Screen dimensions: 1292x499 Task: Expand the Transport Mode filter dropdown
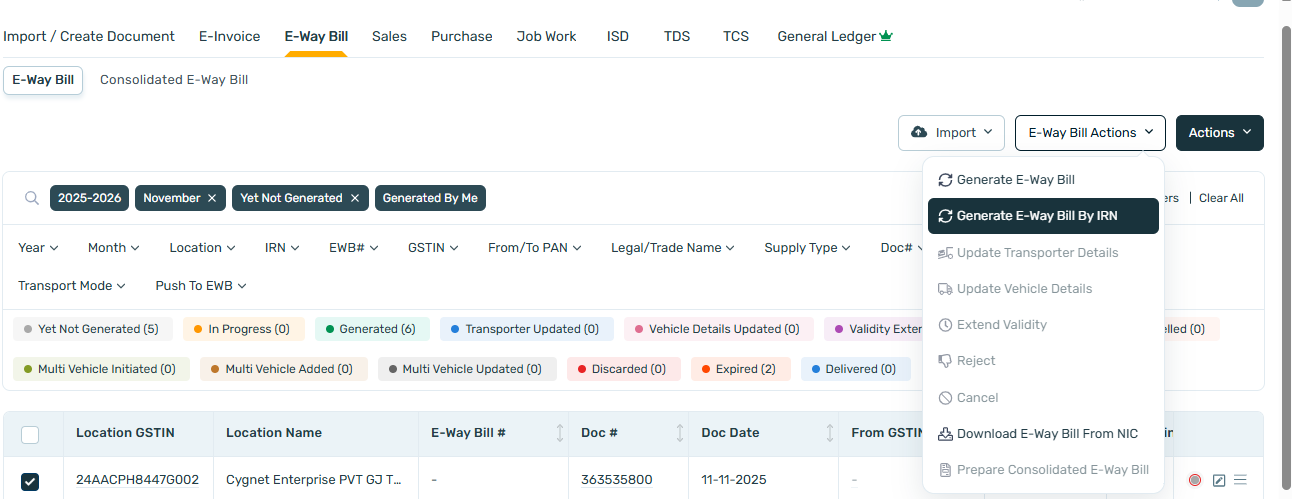[72, 286]
